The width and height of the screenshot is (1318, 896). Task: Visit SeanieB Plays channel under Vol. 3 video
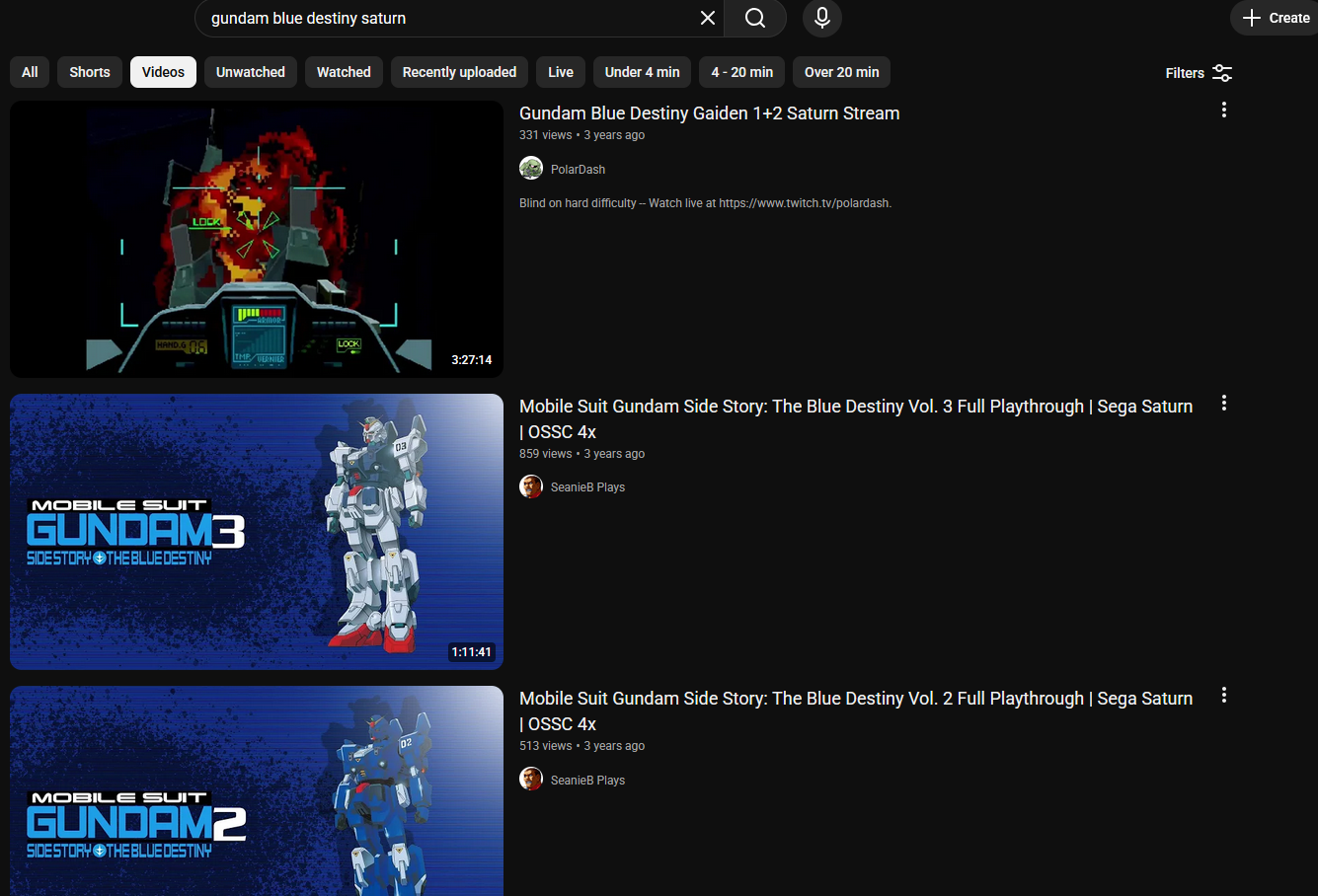[587, 487]
